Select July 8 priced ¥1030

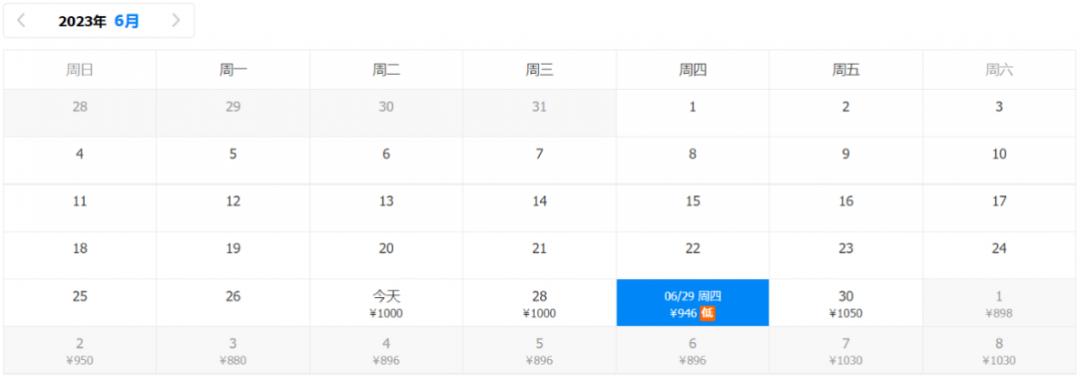pos(999,350)
